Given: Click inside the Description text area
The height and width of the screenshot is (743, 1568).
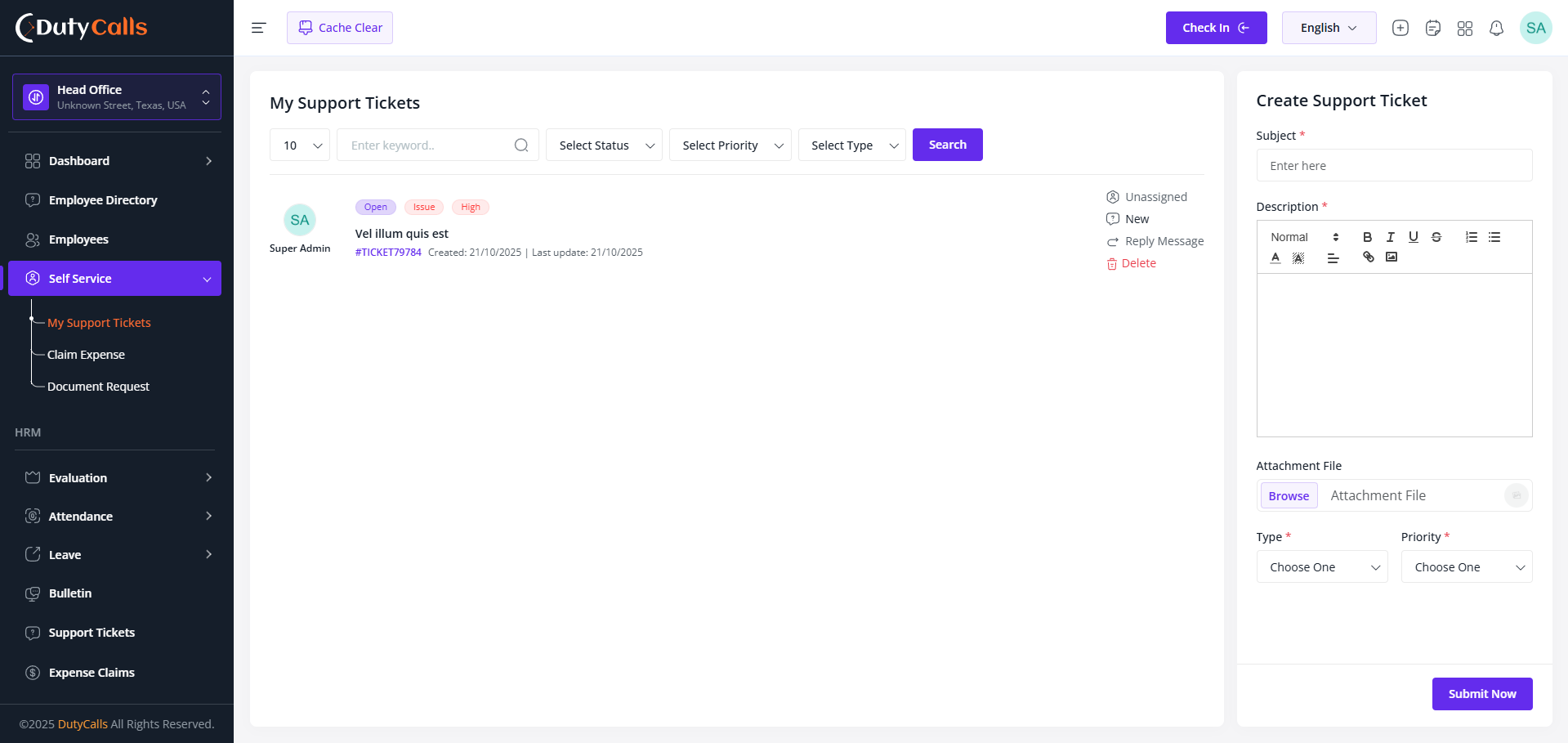Looking at the screenshot, I should [x=1394, y=355].
